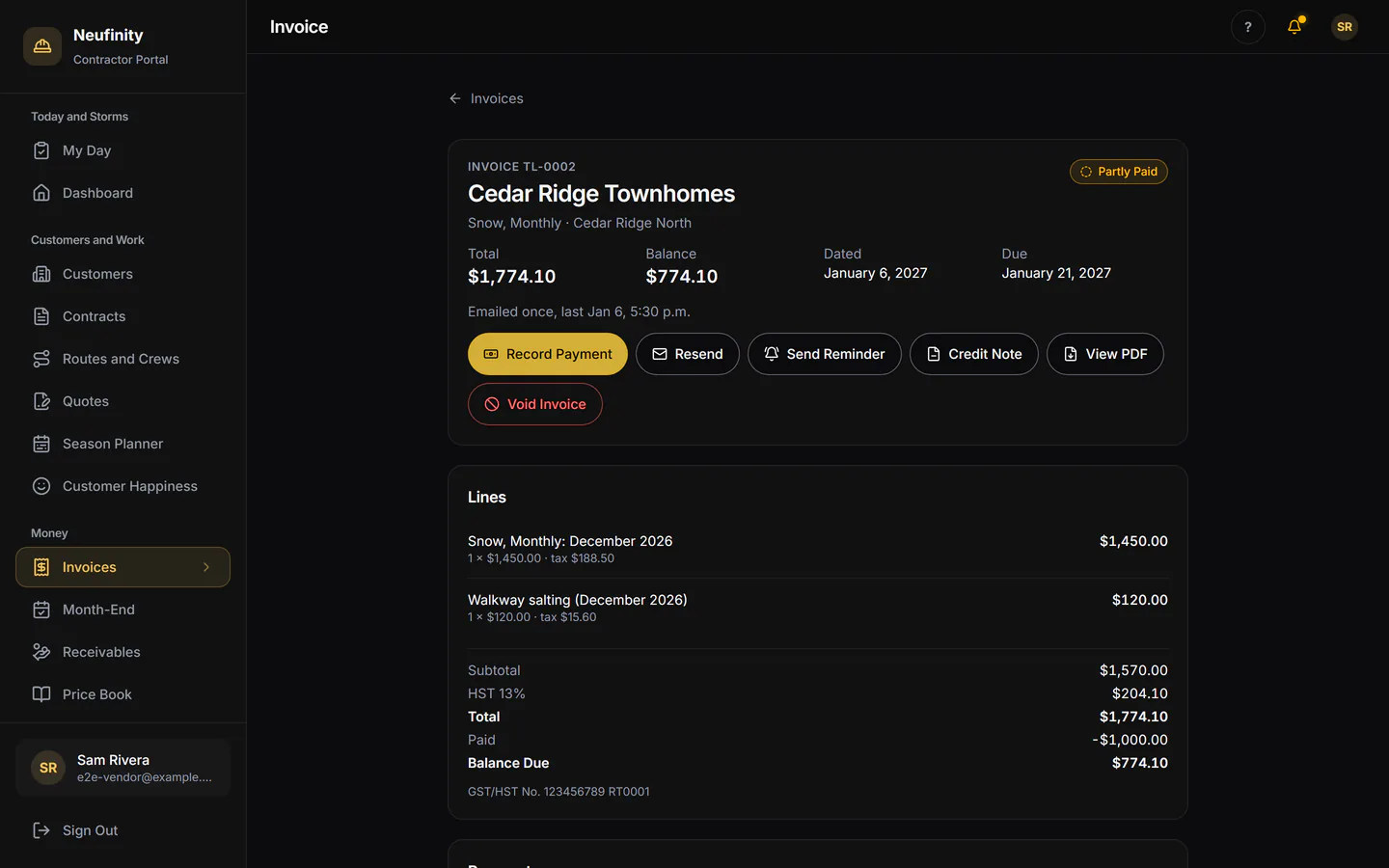Click the "Walkway salting (December 2026)" line
The image size is (1389, 868).
tap(578, 600)
